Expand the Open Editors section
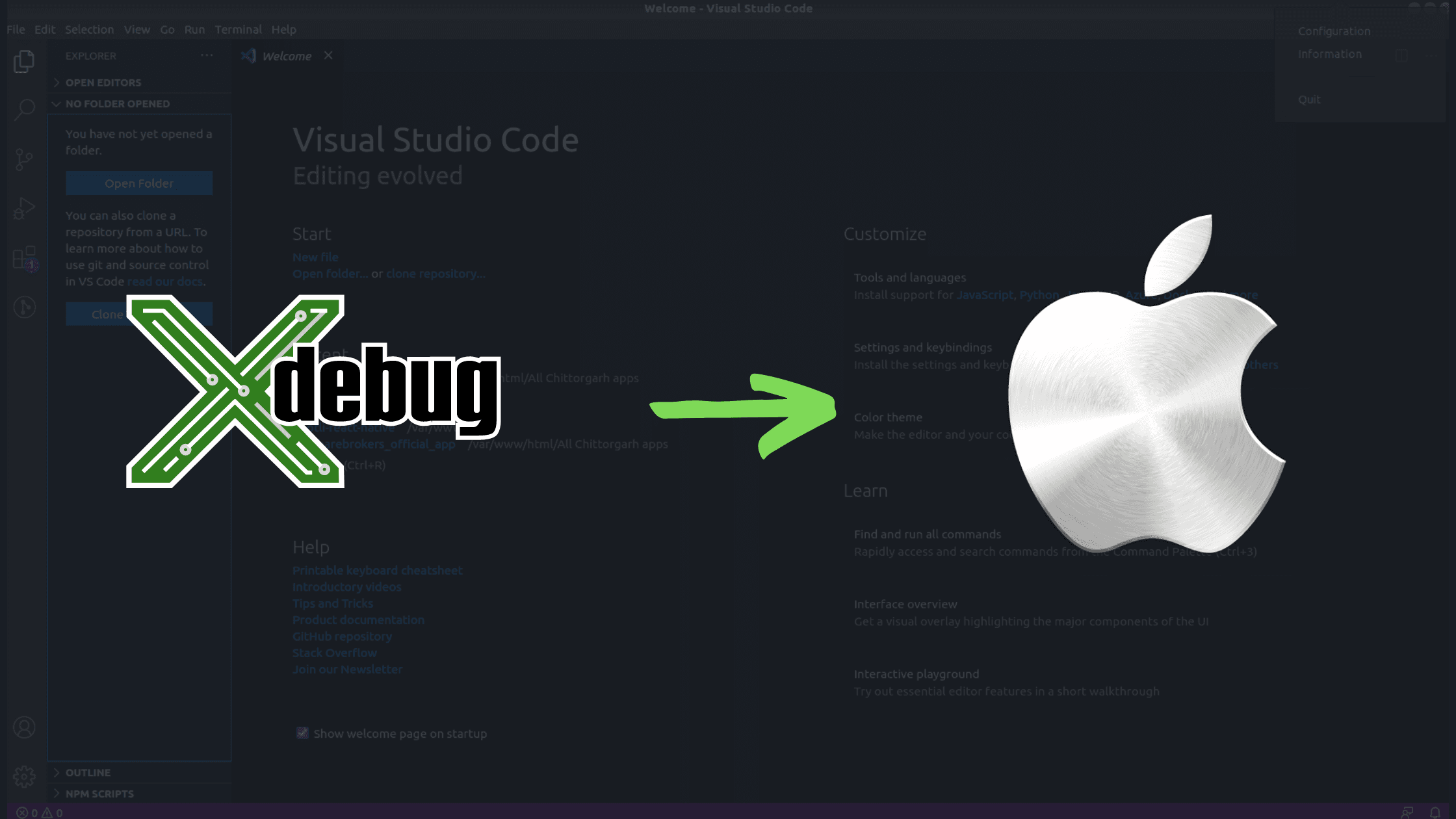Image resolution: width=1456 pixels, height=819 pixels. point(139,83)
